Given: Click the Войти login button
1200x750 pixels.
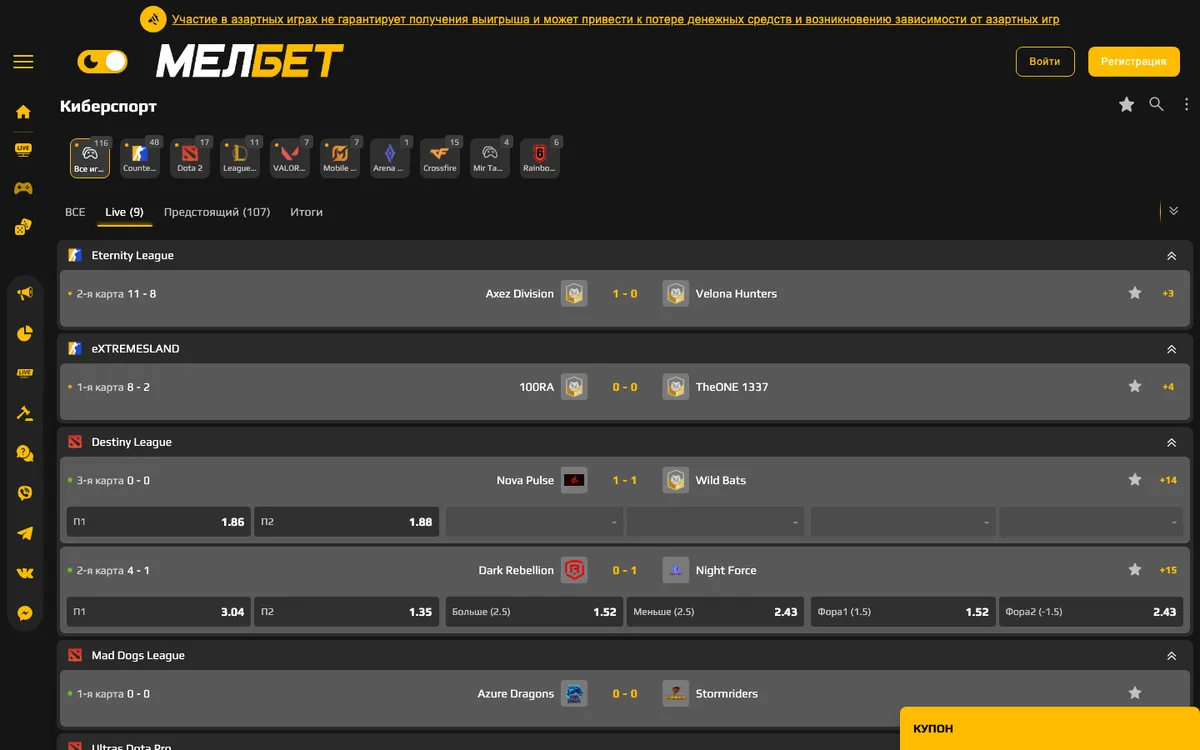Looking at the screenshot, I should coord(1045,62).
